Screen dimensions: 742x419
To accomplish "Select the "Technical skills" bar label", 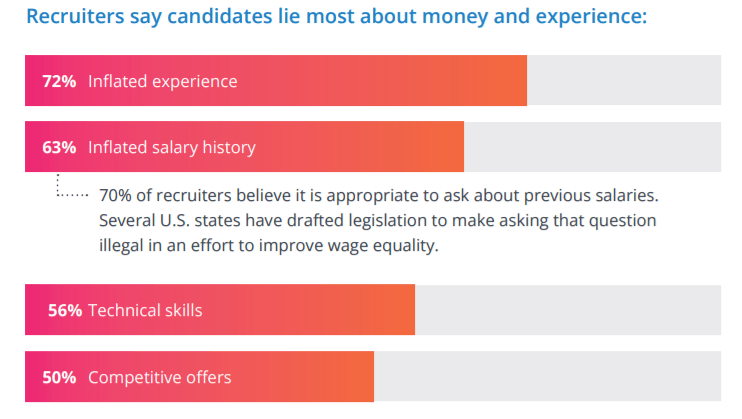I will click(x=145, y=310).
